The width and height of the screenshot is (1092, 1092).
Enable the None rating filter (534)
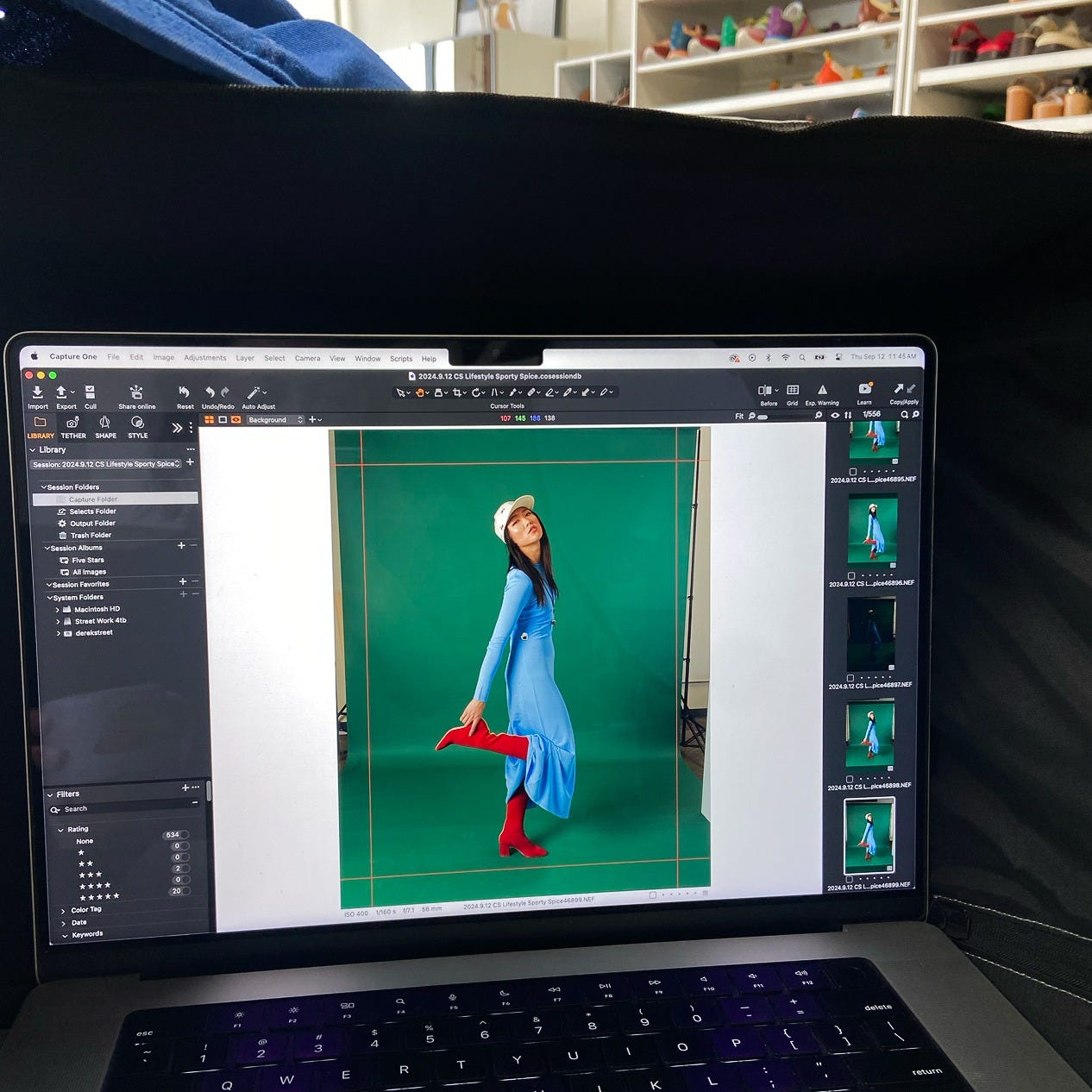(175, 835)
